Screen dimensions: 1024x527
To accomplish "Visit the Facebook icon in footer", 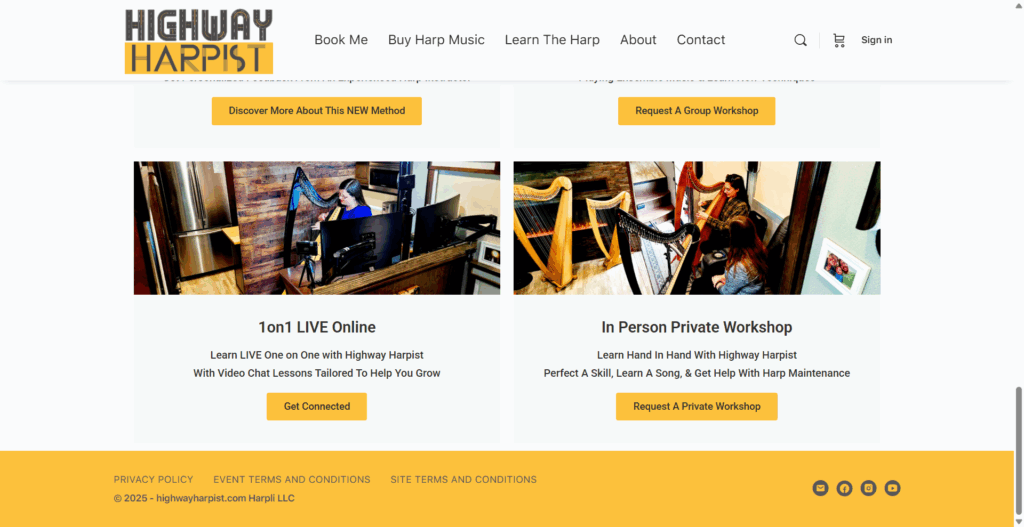I will [x=844, y=488].
